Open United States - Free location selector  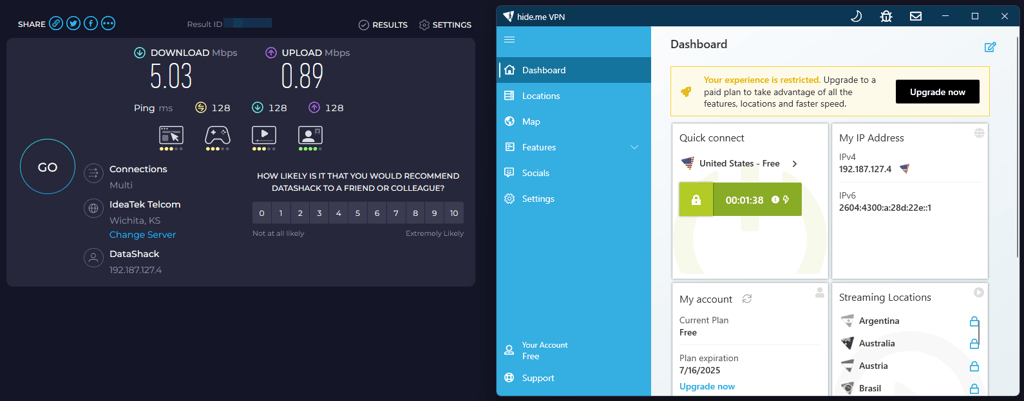tap(739, 163)
